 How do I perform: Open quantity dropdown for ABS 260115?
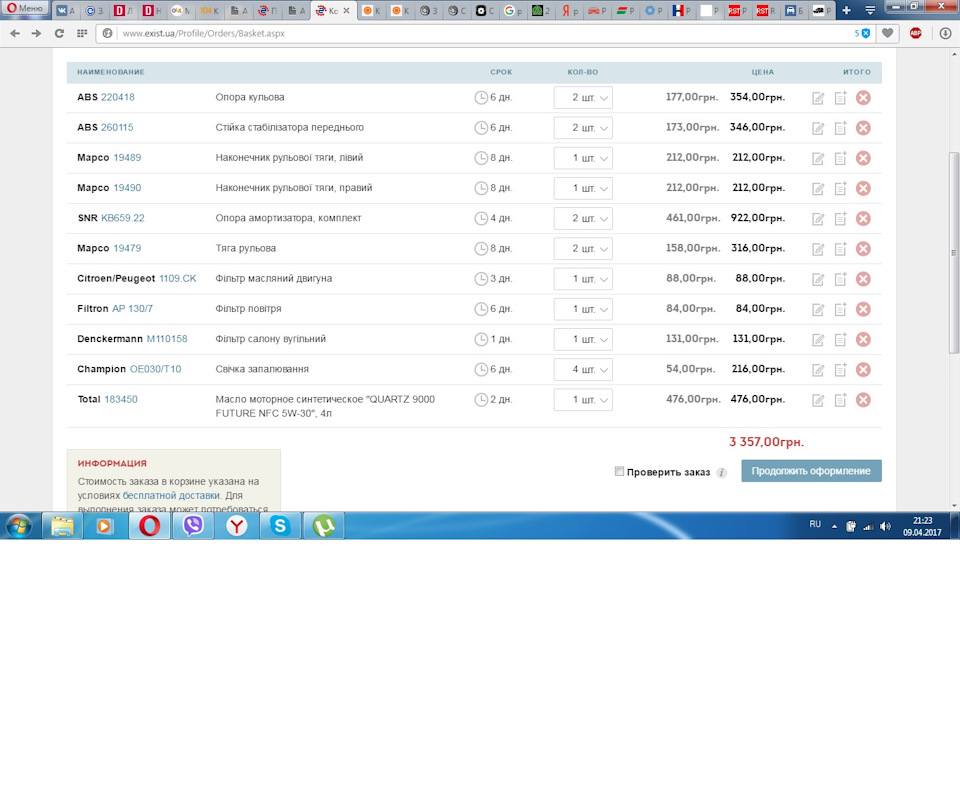[583, 128]
